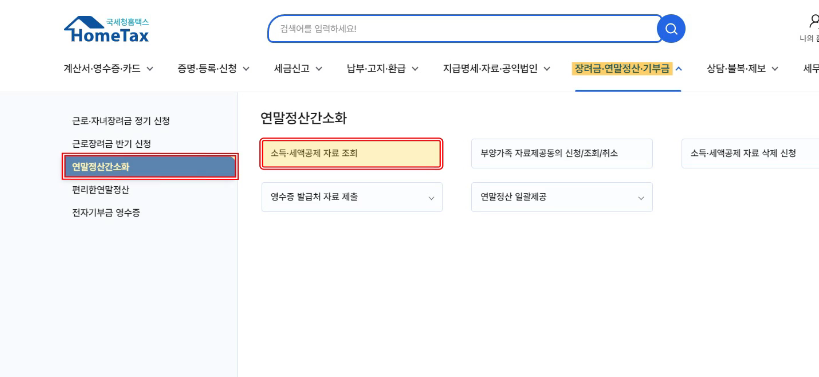819x377 pixels.
Task: Select 편리한연말정산 in sidebar
Action: point(100,190)
